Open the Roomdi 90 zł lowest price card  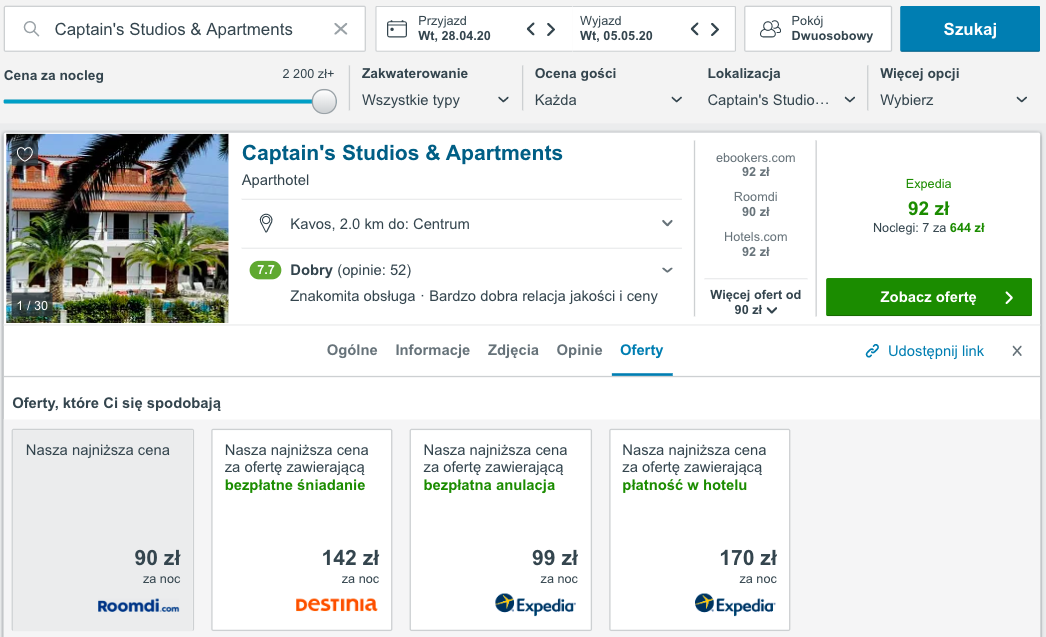pyautogui.click(x=103, y=530)
